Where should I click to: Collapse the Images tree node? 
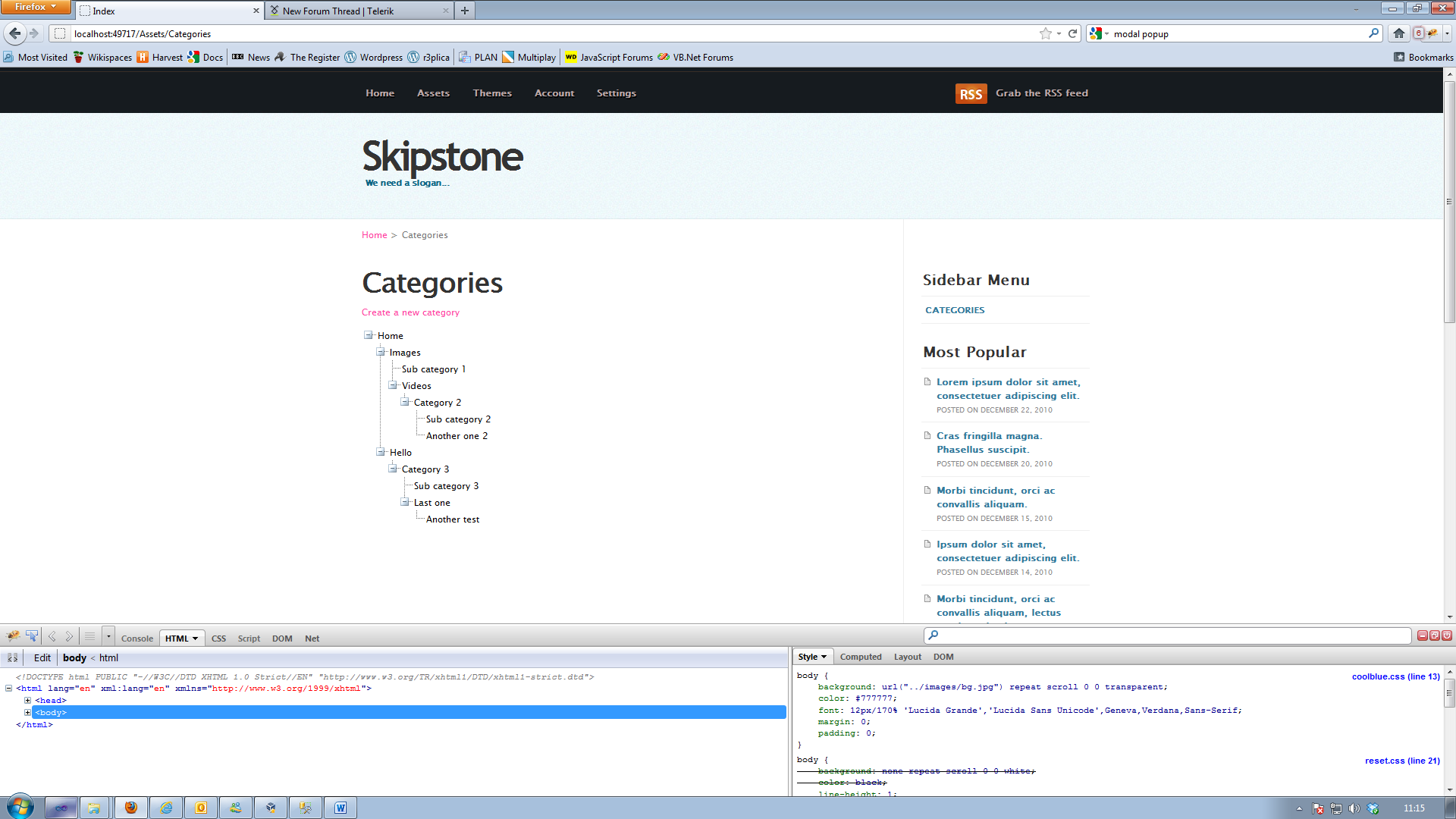pyautogui.click(x=381, y=352)
